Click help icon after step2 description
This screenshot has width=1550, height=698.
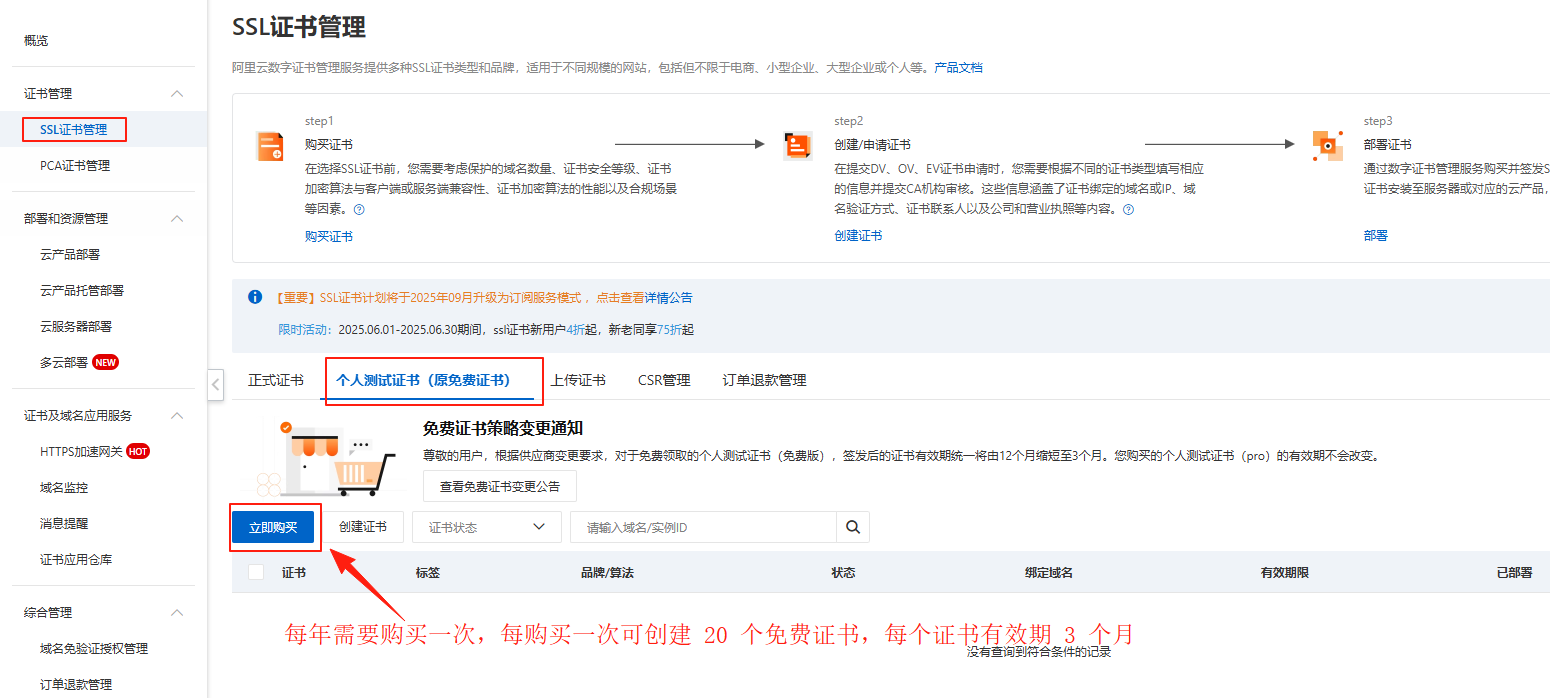(1128, 210)
